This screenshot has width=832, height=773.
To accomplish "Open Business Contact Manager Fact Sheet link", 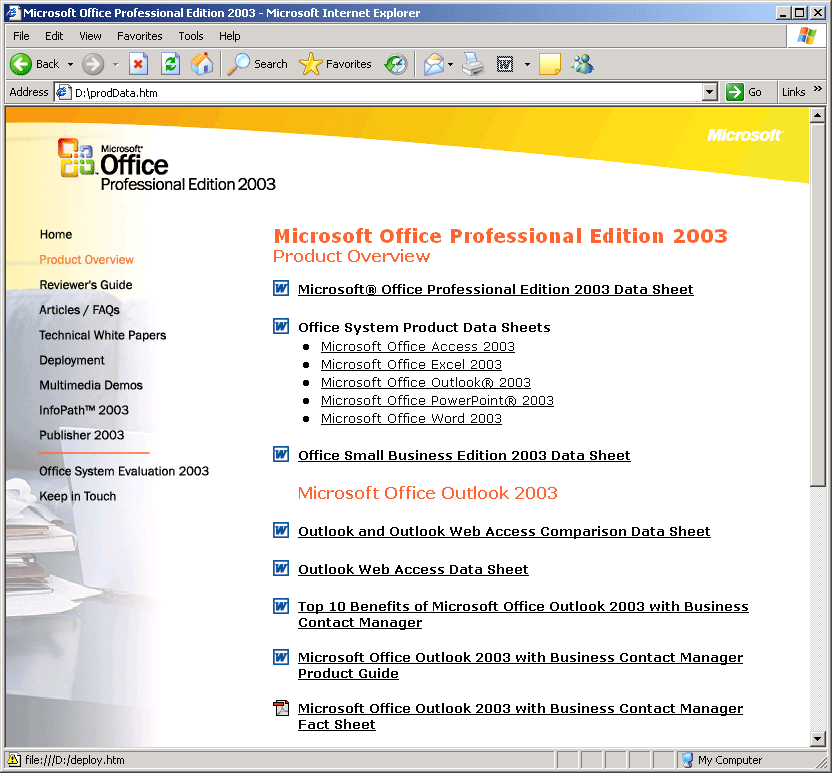I will coord(521,716).
